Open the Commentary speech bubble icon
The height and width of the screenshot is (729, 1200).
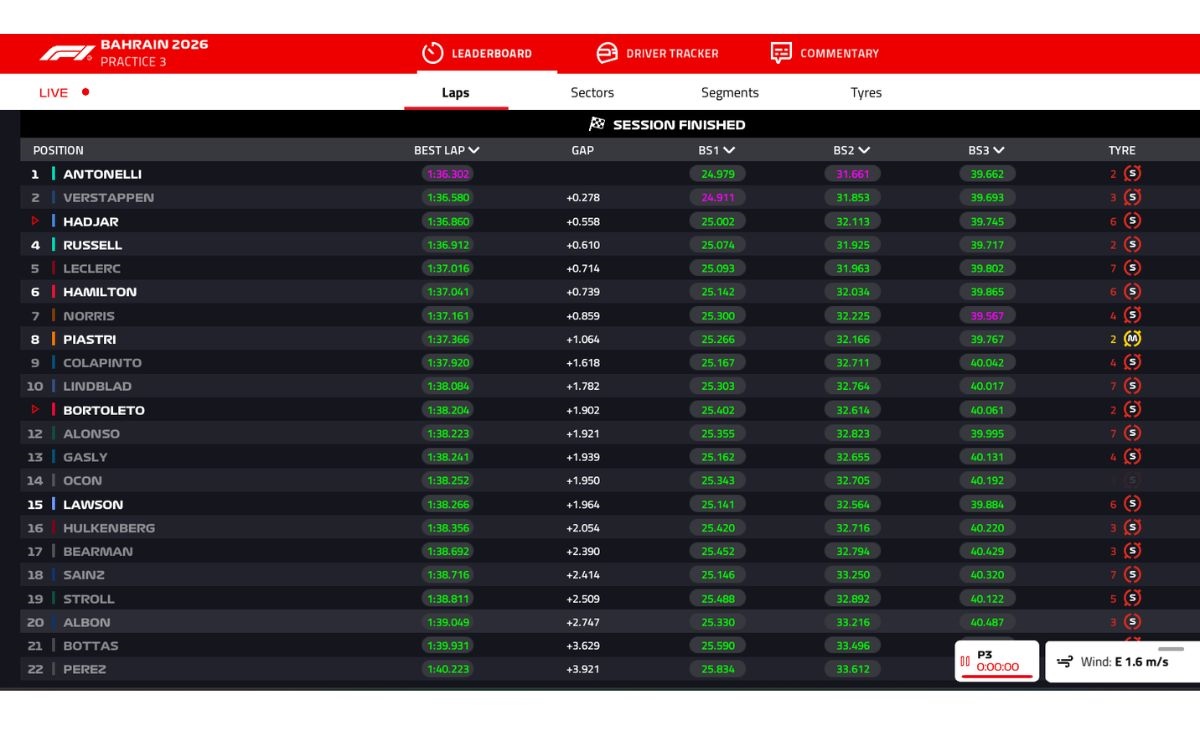coord(781,53)
